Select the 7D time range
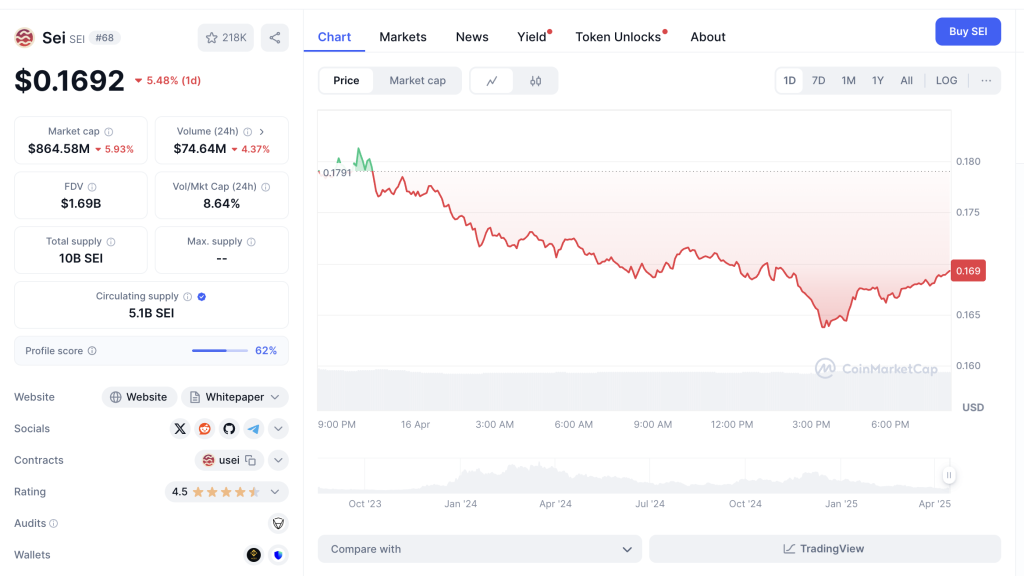This screenshot has height=576, width=1024. point(818,81)
